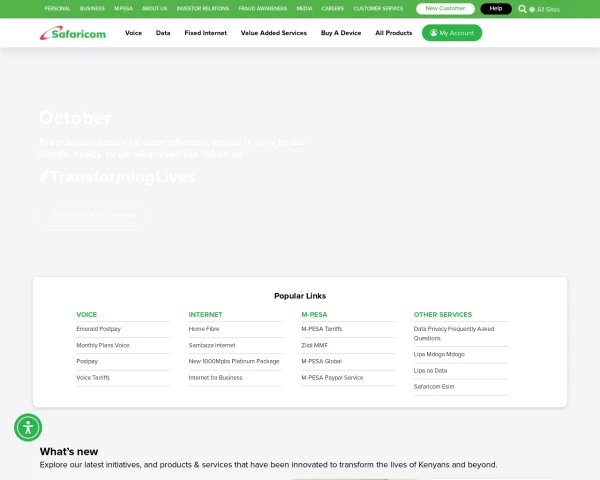The image size is (600, 480).
Task: Open the search magnifier icon
Action: (x=522, y=9)
